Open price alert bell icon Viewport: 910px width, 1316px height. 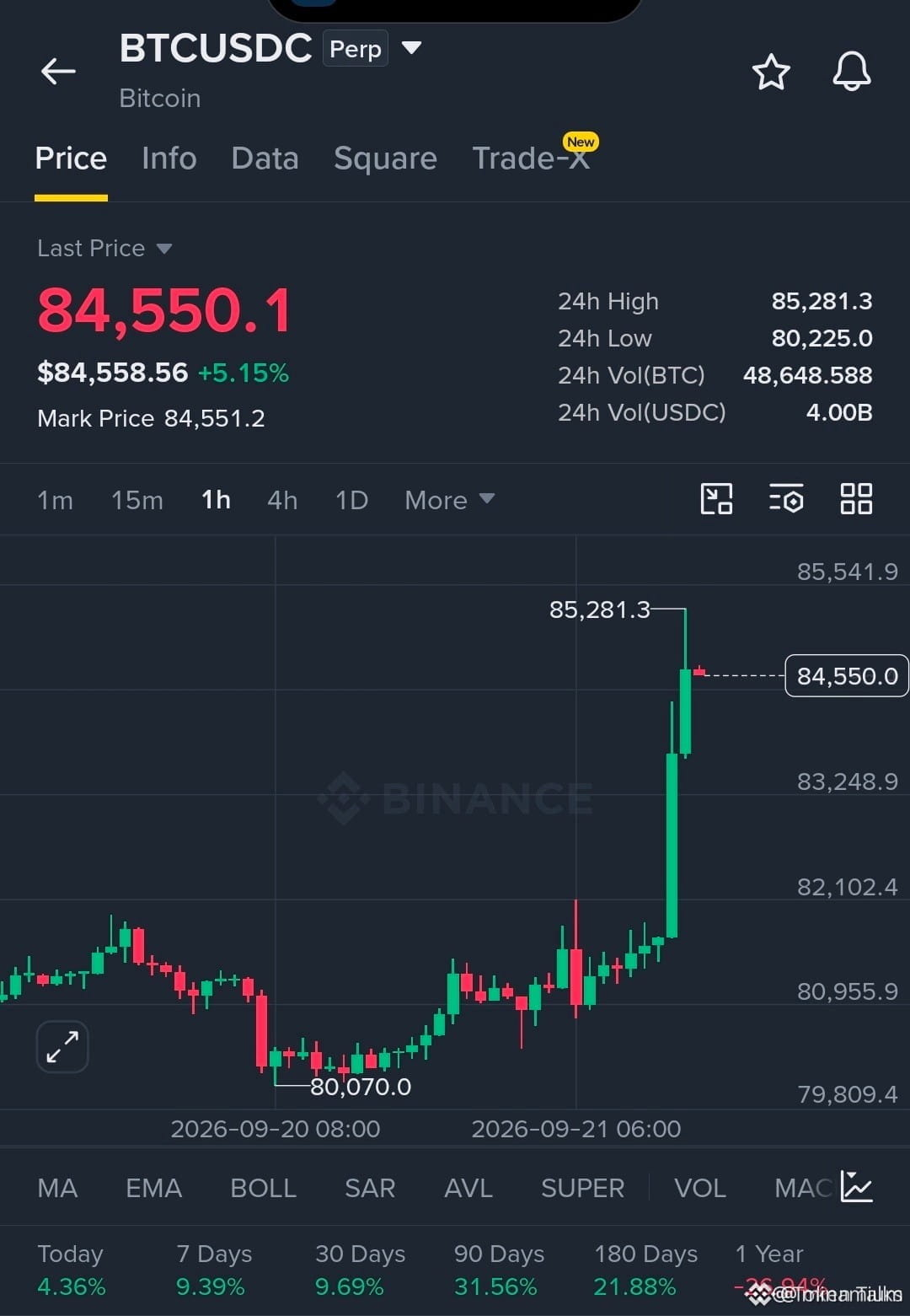[852, 71]
